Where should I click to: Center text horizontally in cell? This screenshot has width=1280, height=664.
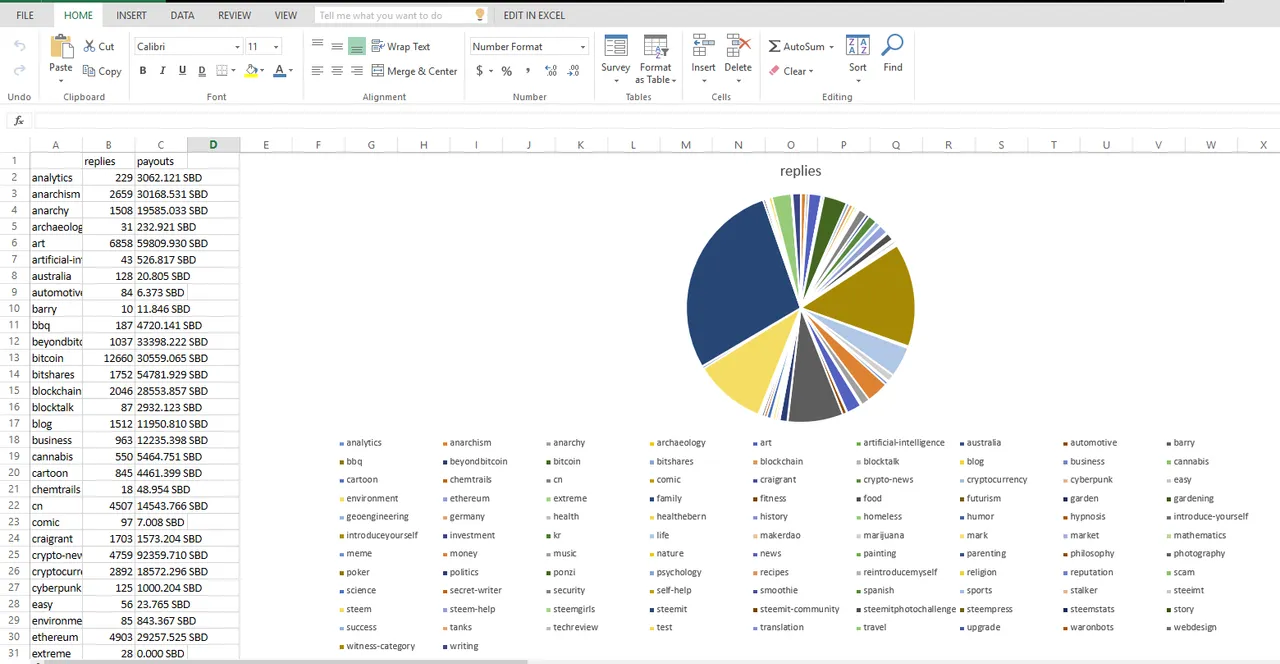pyautogui.click(x=337, y=71)
